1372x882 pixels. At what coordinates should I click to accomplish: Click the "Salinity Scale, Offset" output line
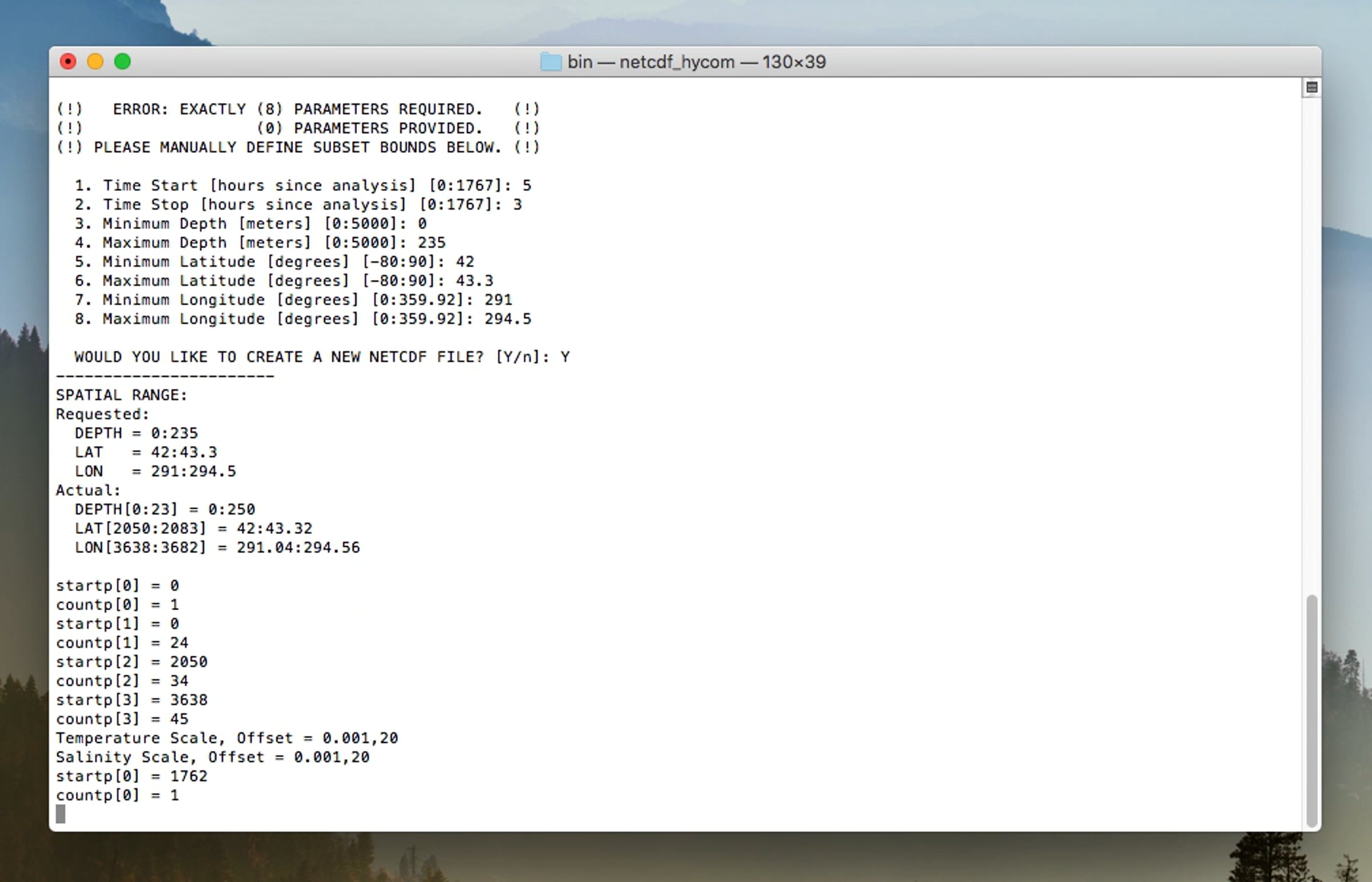[212, 757]
